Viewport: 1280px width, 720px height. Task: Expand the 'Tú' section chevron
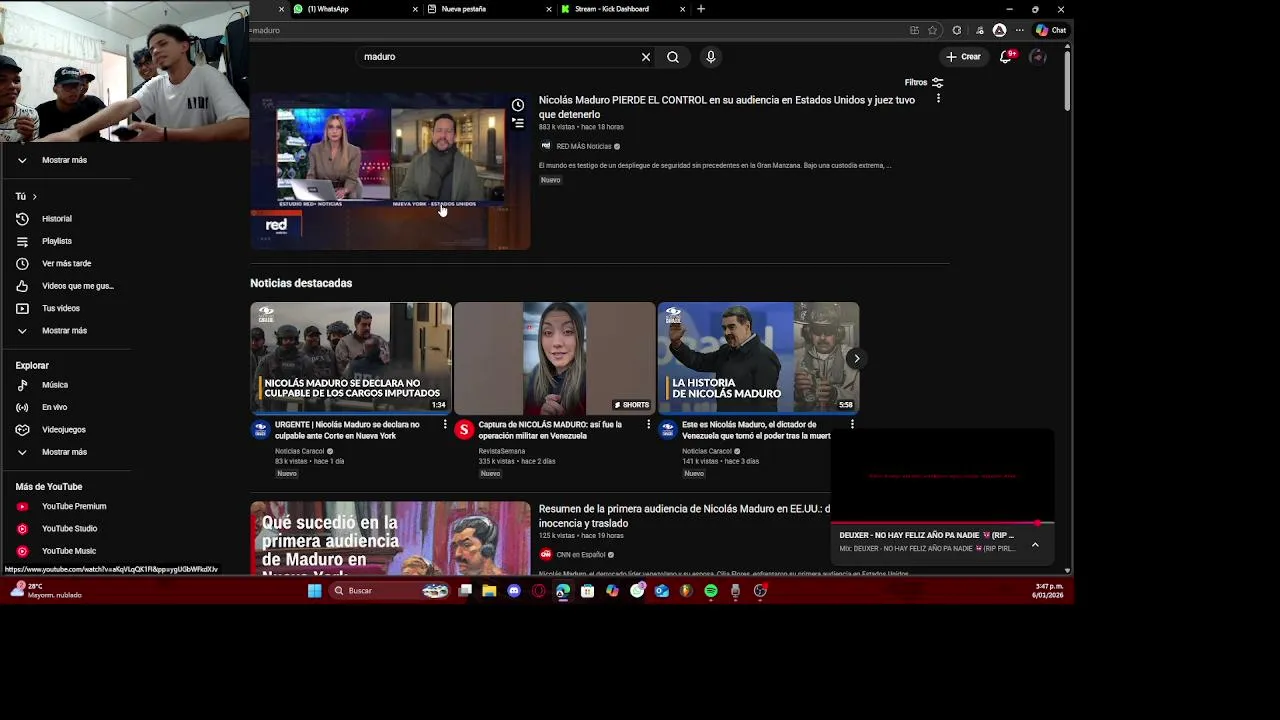34,197
